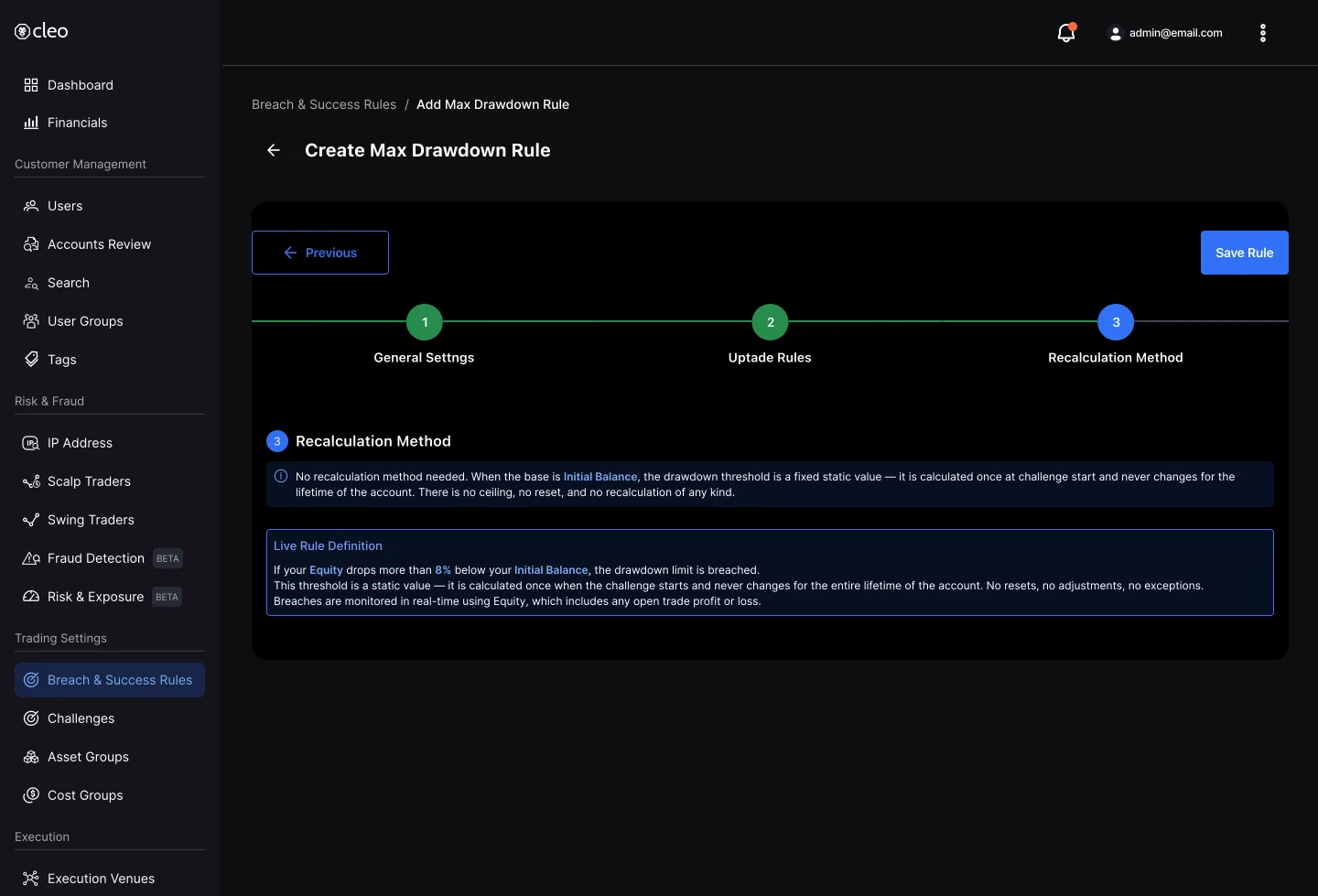Click the Cost Groups dollar icon
This screenshot has width=1318, height=896.
click(x=31, y=795)
